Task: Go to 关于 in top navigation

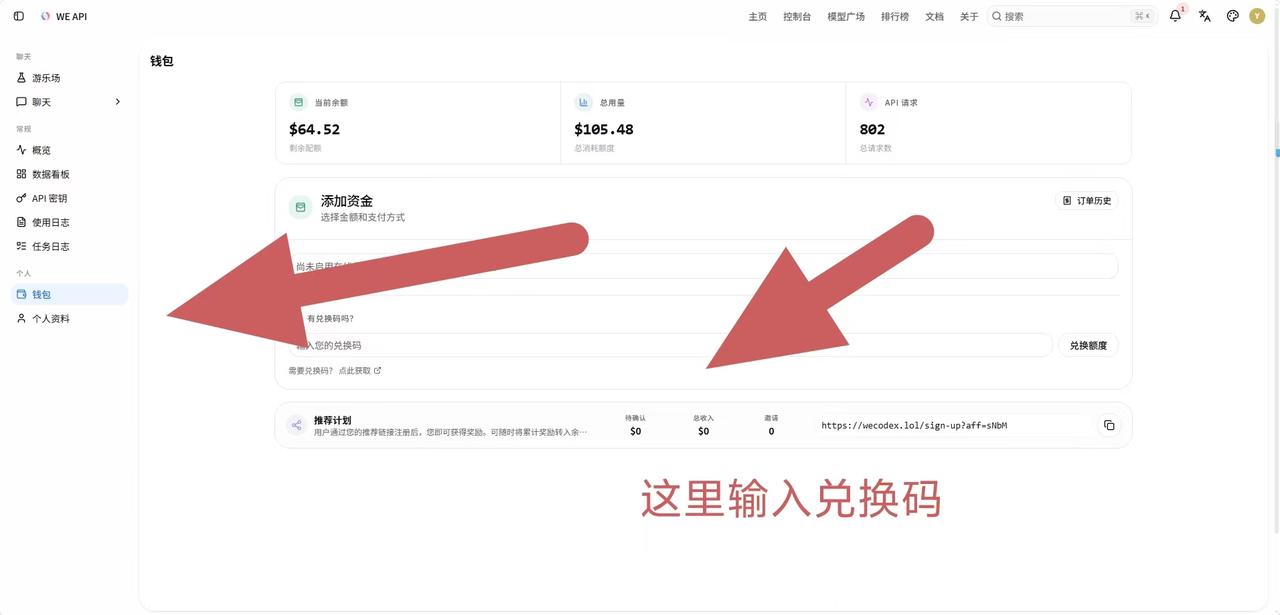Action: click(x=969, y=16)
